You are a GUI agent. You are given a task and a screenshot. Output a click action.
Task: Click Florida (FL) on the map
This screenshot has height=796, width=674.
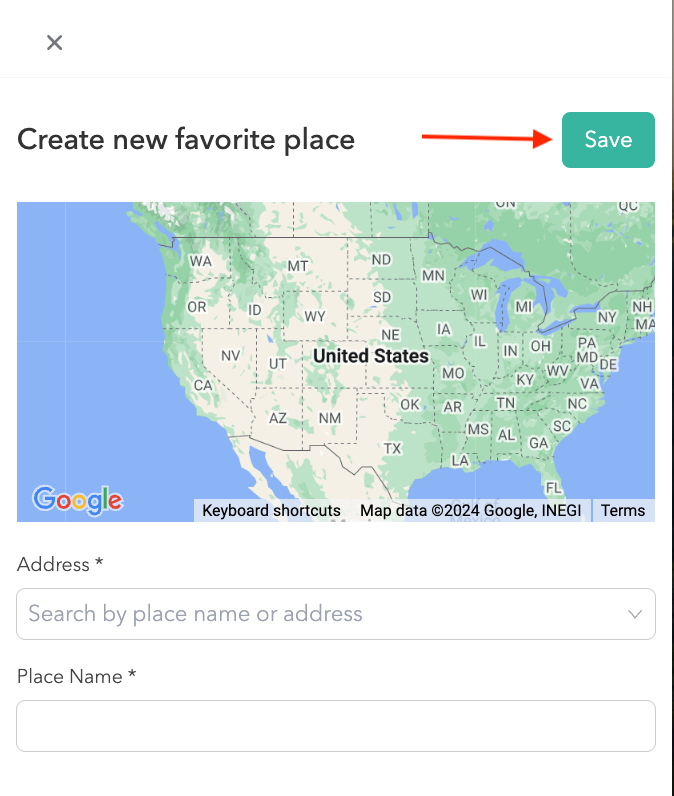[x=553, y=487]
